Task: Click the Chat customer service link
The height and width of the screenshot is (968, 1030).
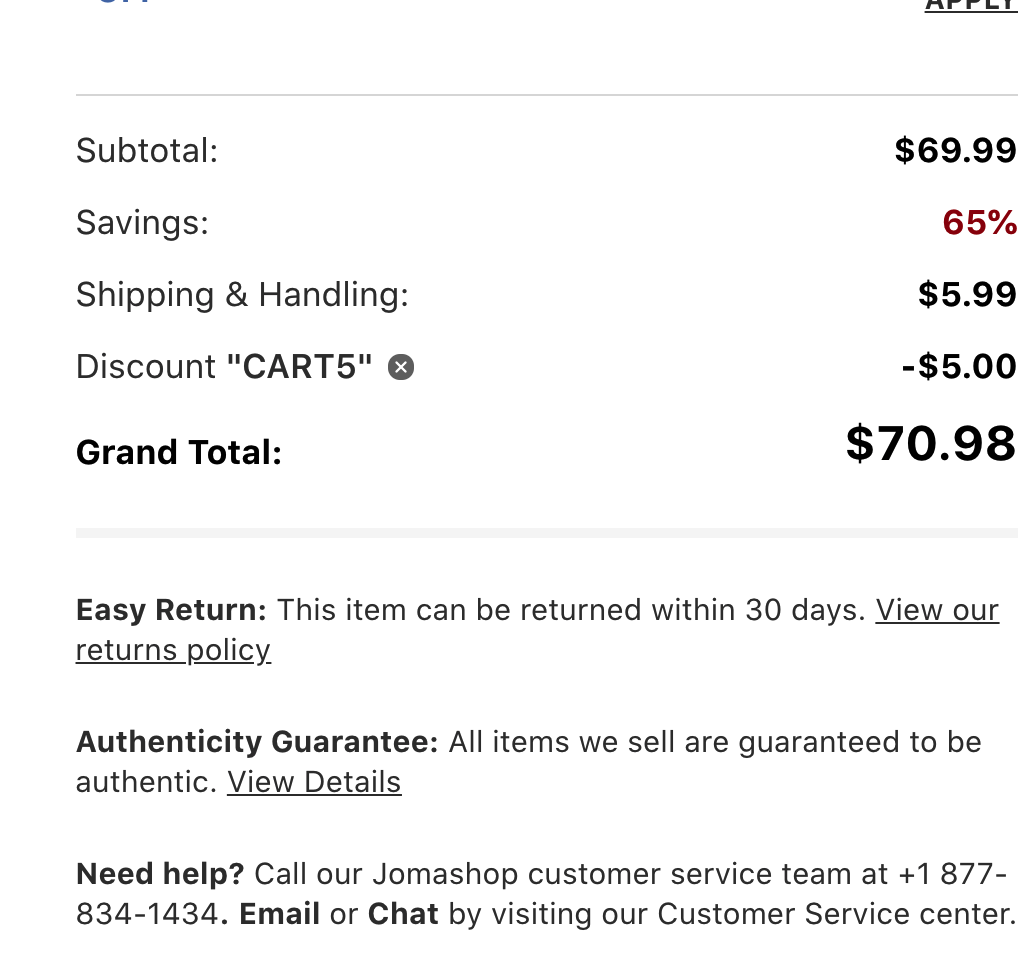Action: 403,914
